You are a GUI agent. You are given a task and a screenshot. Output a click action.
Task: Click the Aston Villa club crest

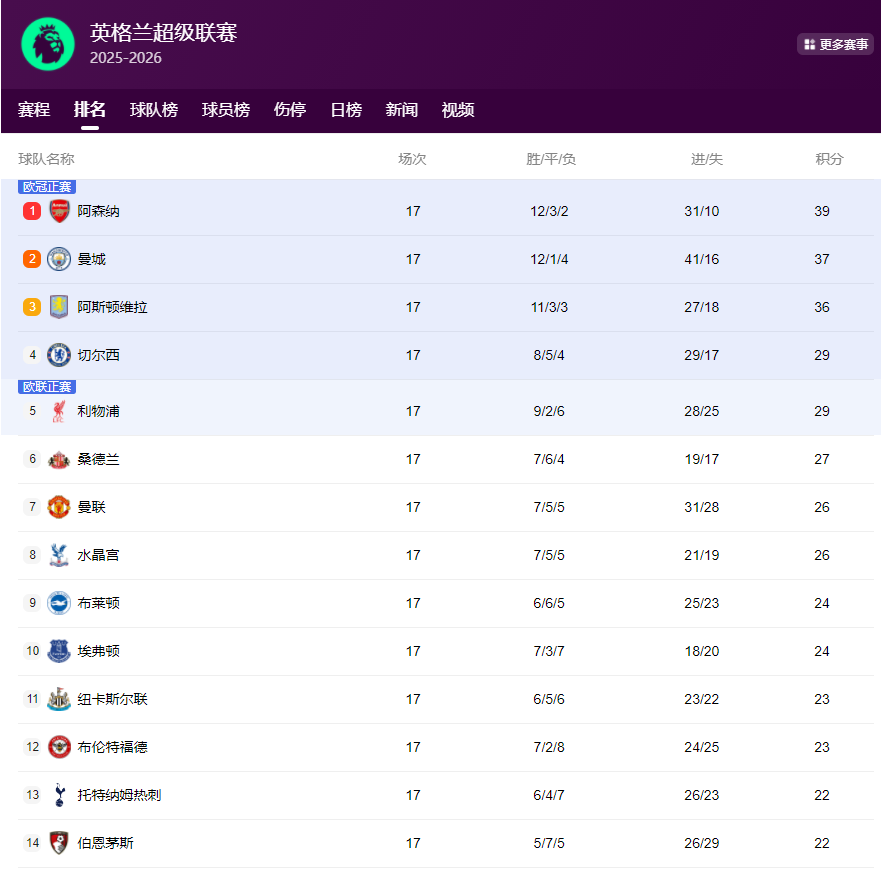(x=59, y=307)
